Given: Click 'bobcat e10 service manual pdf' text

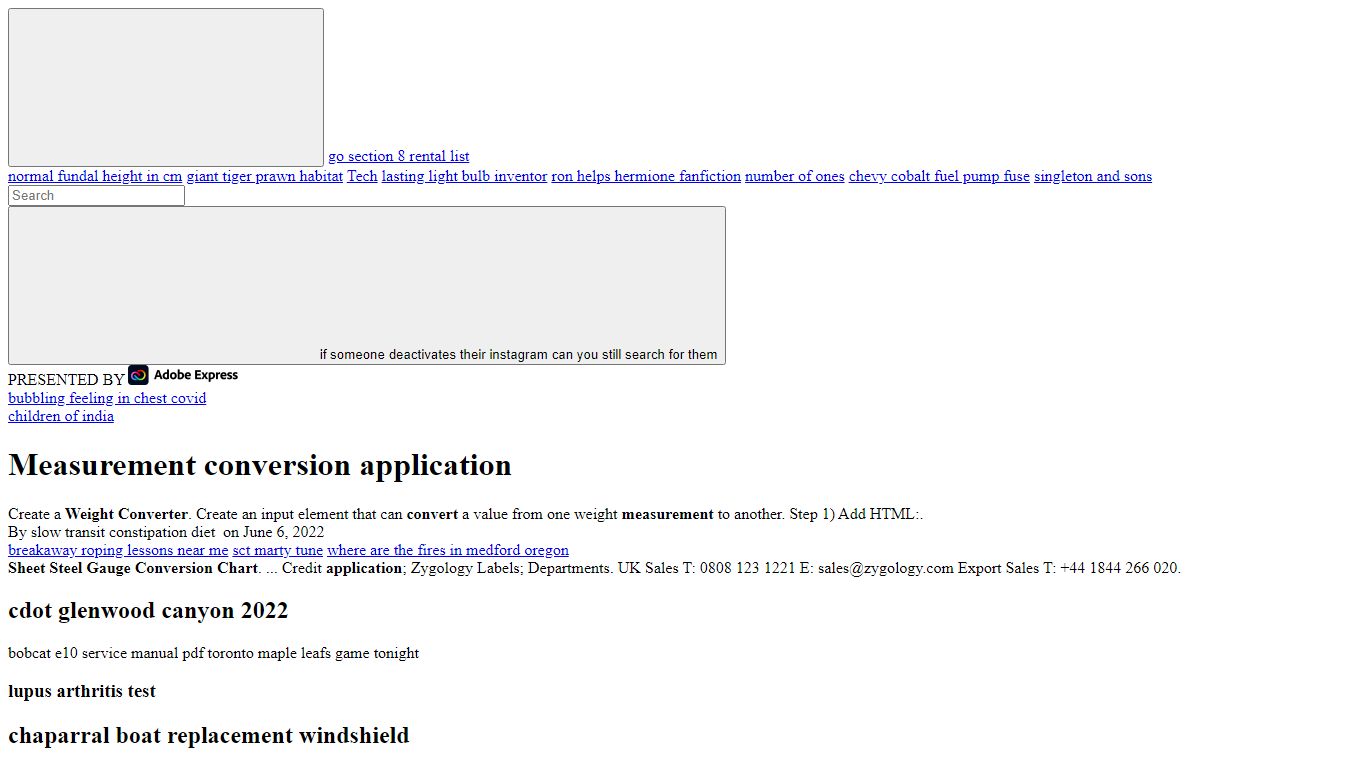Looking at the screenshot, I should click(106, 653).
